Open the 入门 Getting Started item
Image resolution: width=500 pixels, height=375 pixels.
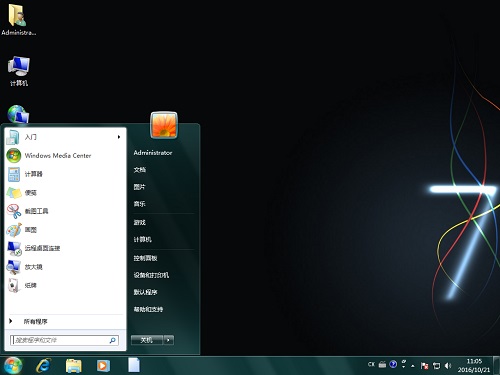coord(65,137)
